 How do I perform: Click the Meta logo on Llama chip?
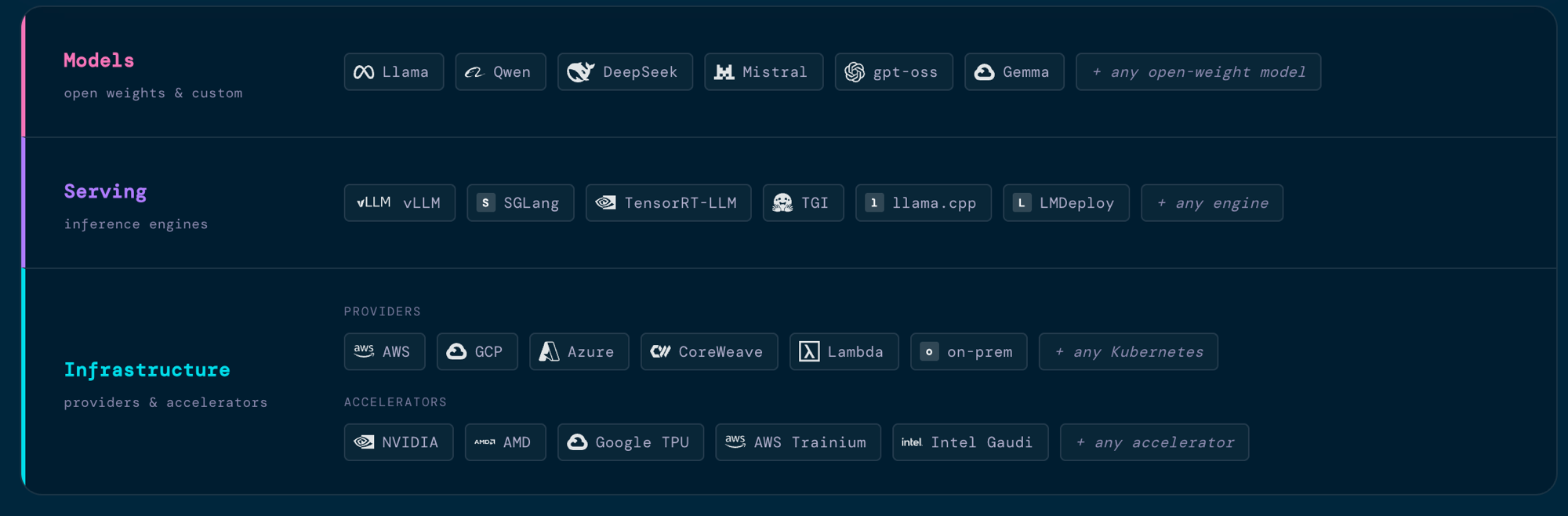364,72
